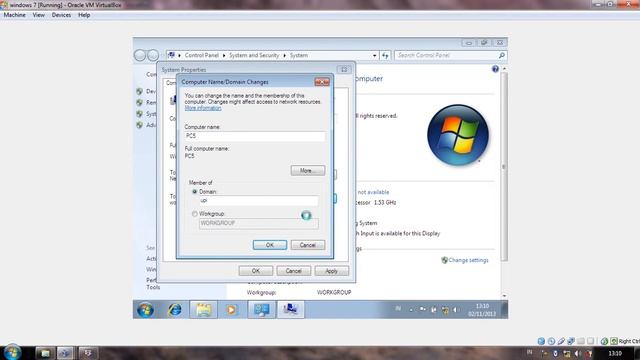Viewport: 640px width, 360px height.
Task: Click the Control Panel taskbar button in guest
Action: click(x=262, y=310)
